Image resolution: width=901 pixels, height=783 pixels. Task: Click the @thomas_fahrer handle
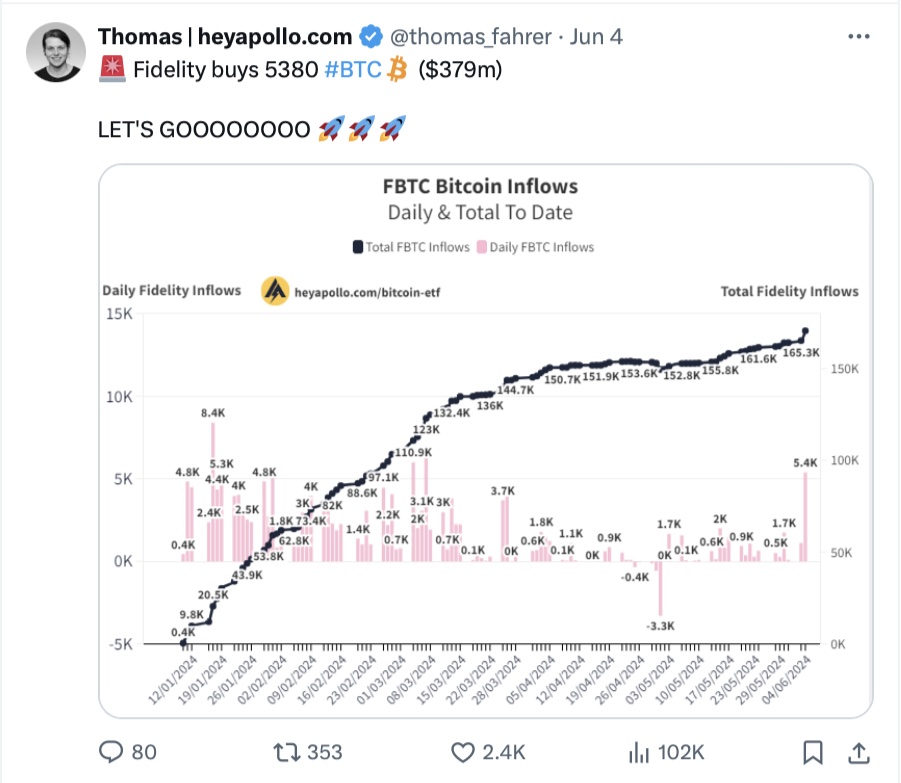[471, 37]
